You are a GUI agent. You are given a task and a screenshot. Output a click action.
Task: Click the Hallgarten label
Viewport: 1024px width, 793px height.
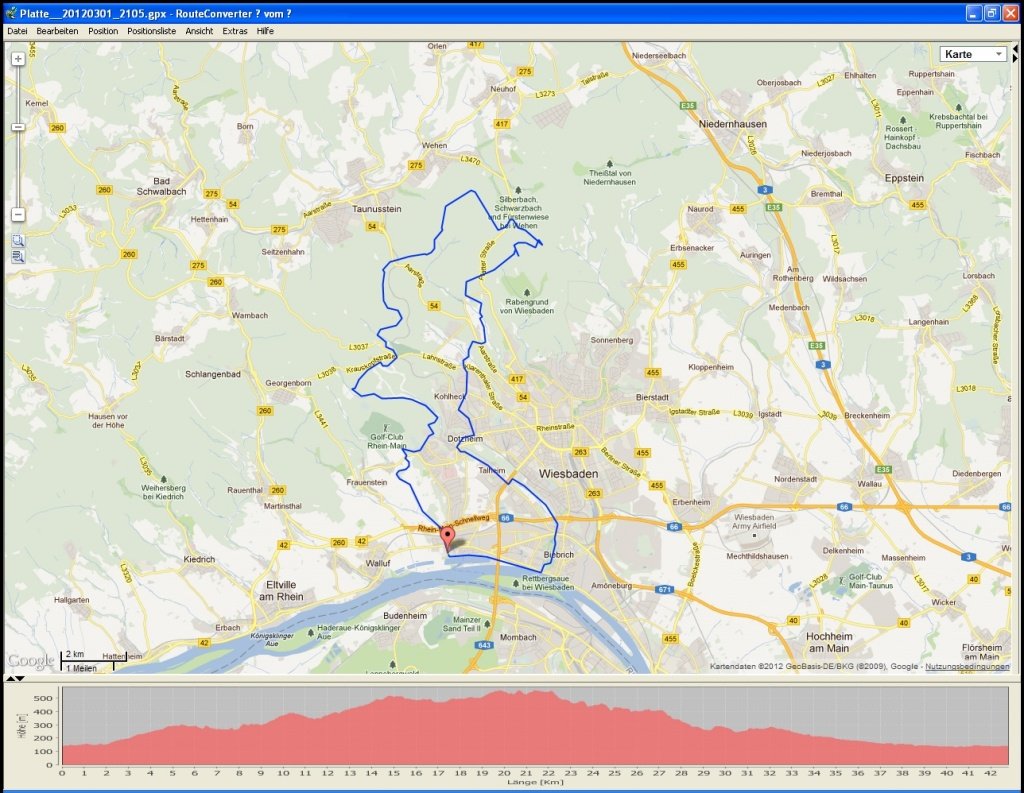pos(72,600)
